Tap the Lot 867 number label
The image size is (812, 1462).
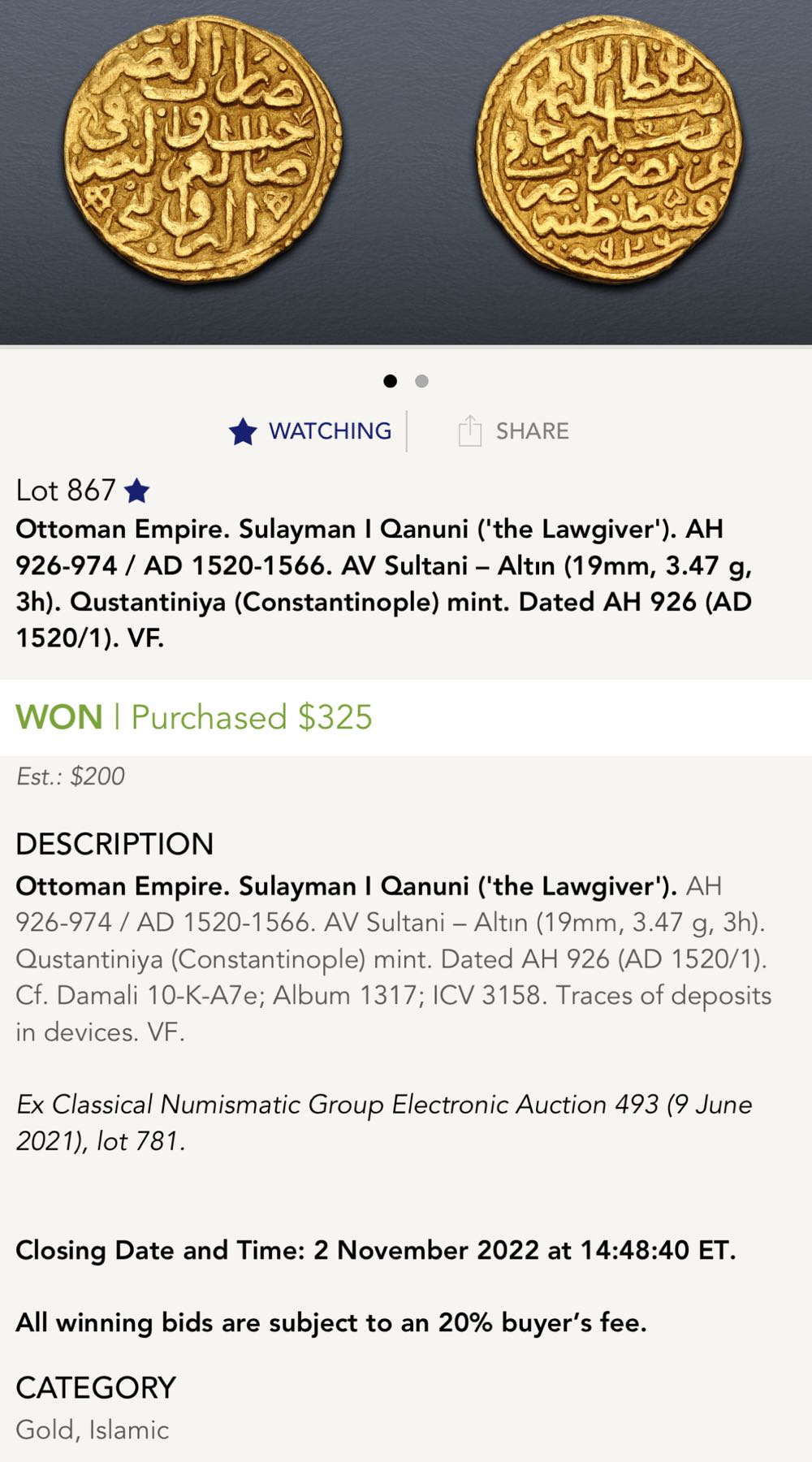tap(66, 491)
